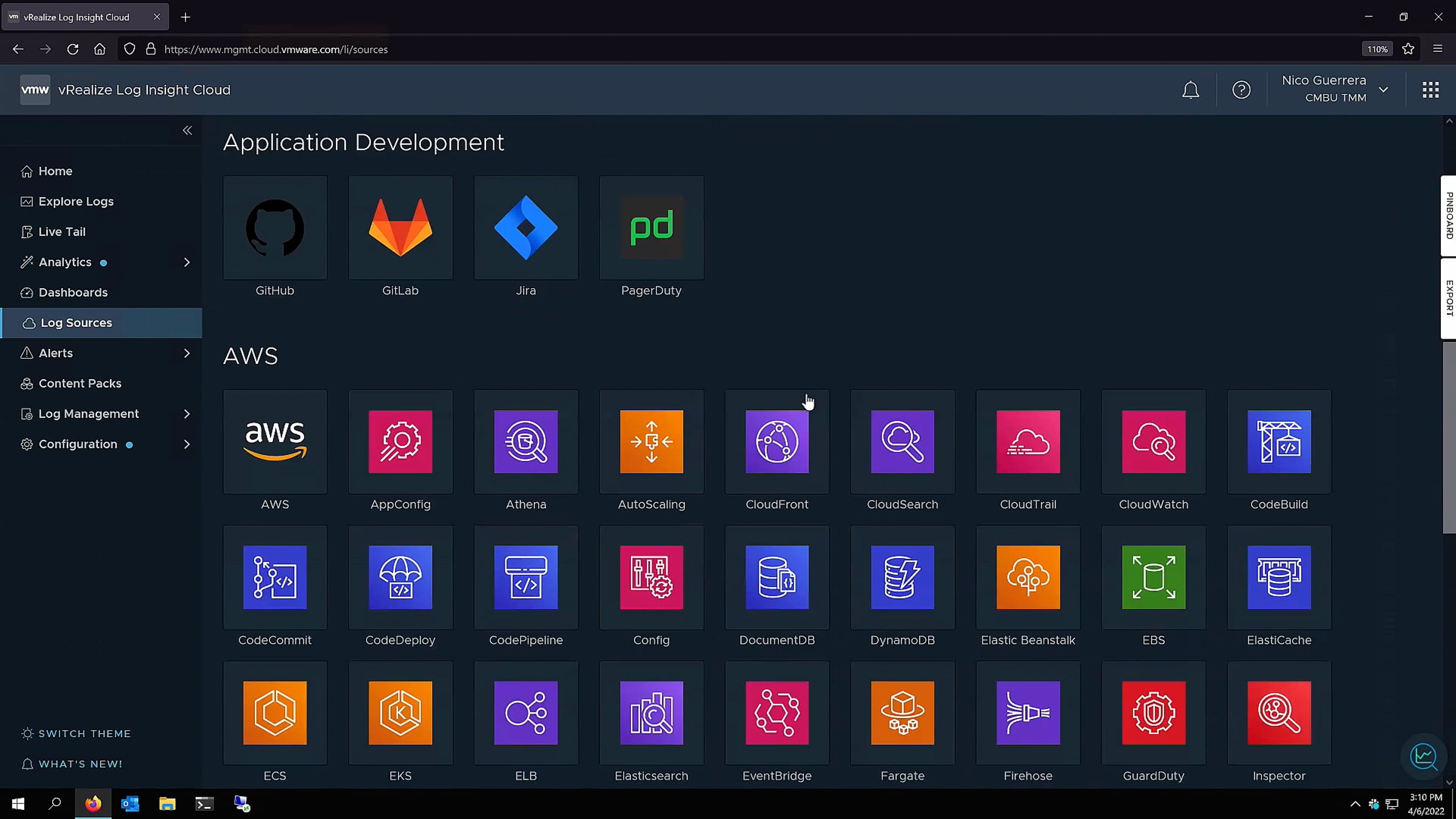The image size is (1456, 819).
Task: Expand the Analytics menu chevron
Action: pyautogui.click(x=187, y=262)
